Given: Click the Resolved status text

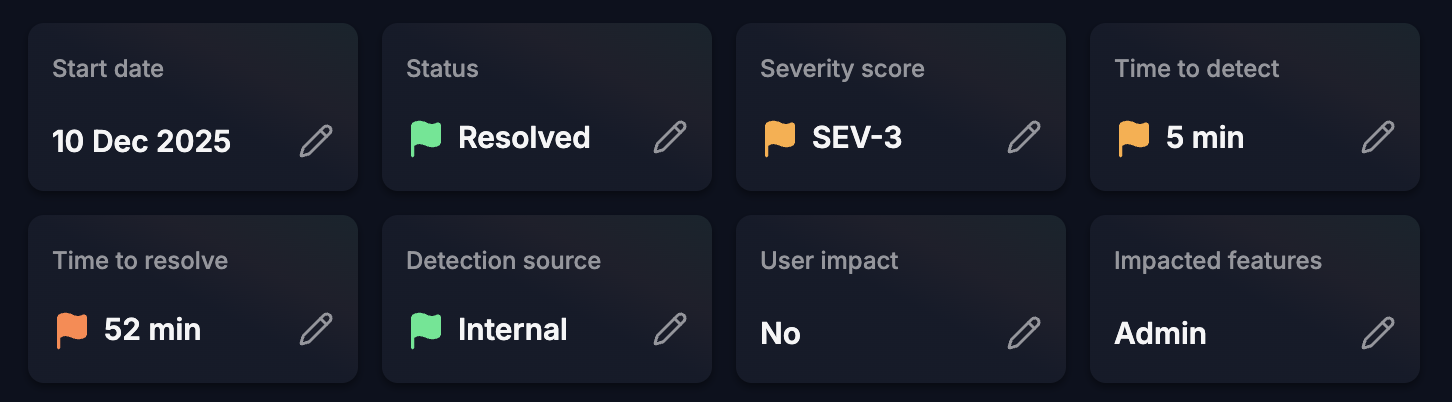Looking at the screenshot, I should (x=524, y=137).
